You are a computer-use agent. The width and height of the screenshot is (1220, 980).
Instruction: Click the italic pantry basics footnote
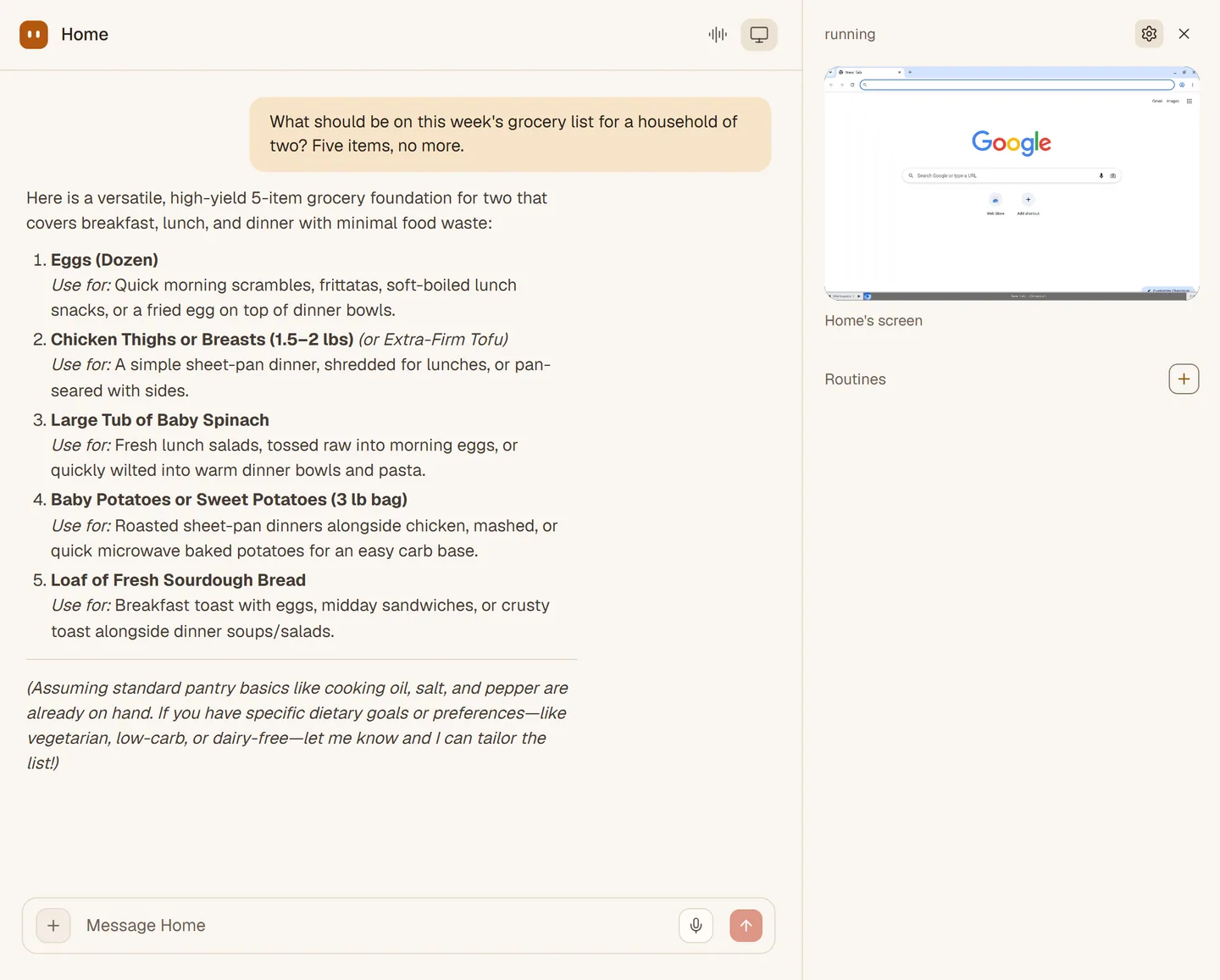[297, 725]
